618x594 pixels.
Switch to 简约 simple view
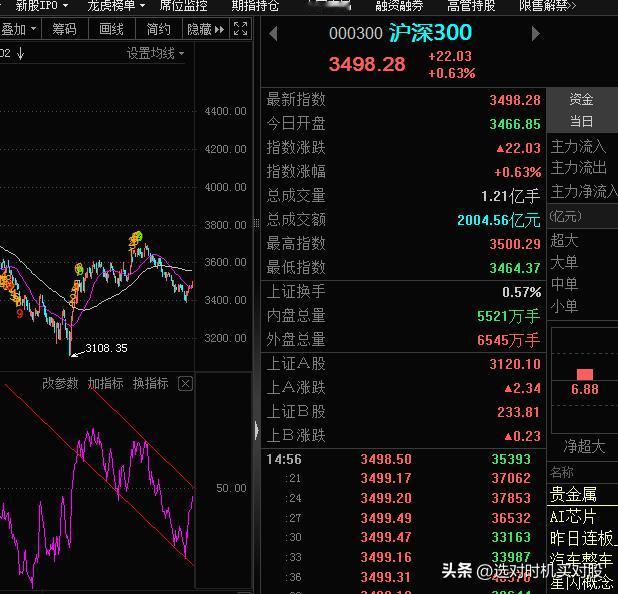pyautogui.click(x=158, y=29)
